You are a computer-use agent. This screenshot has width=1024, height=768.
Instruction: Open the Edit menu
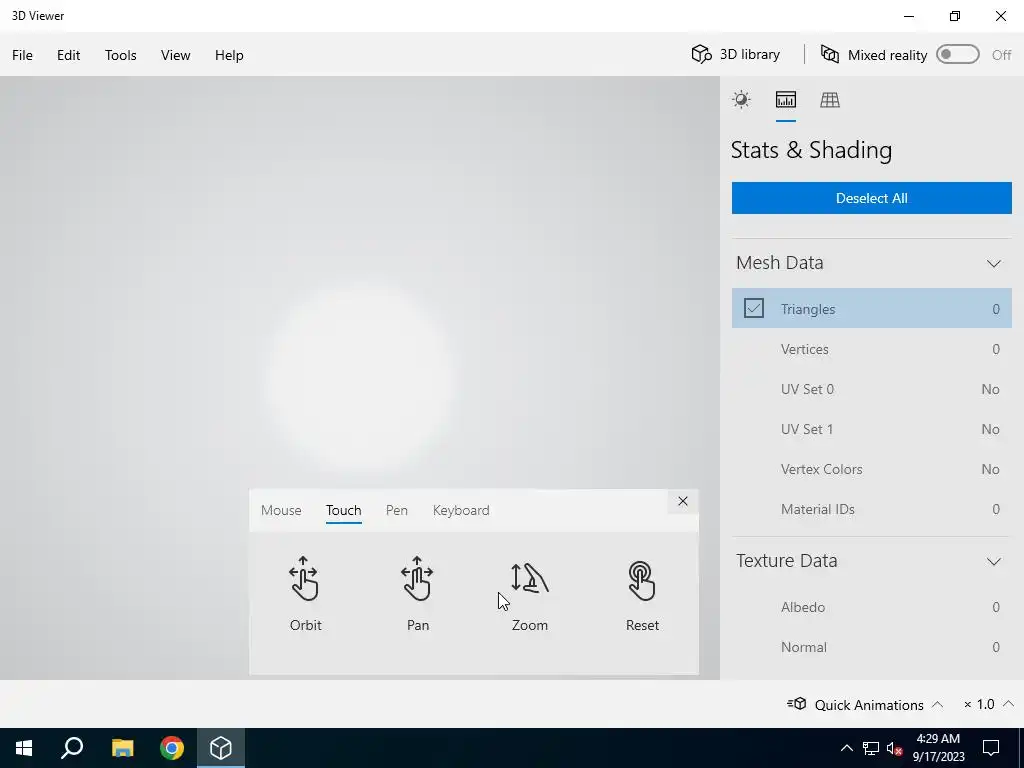coord(69,55)
